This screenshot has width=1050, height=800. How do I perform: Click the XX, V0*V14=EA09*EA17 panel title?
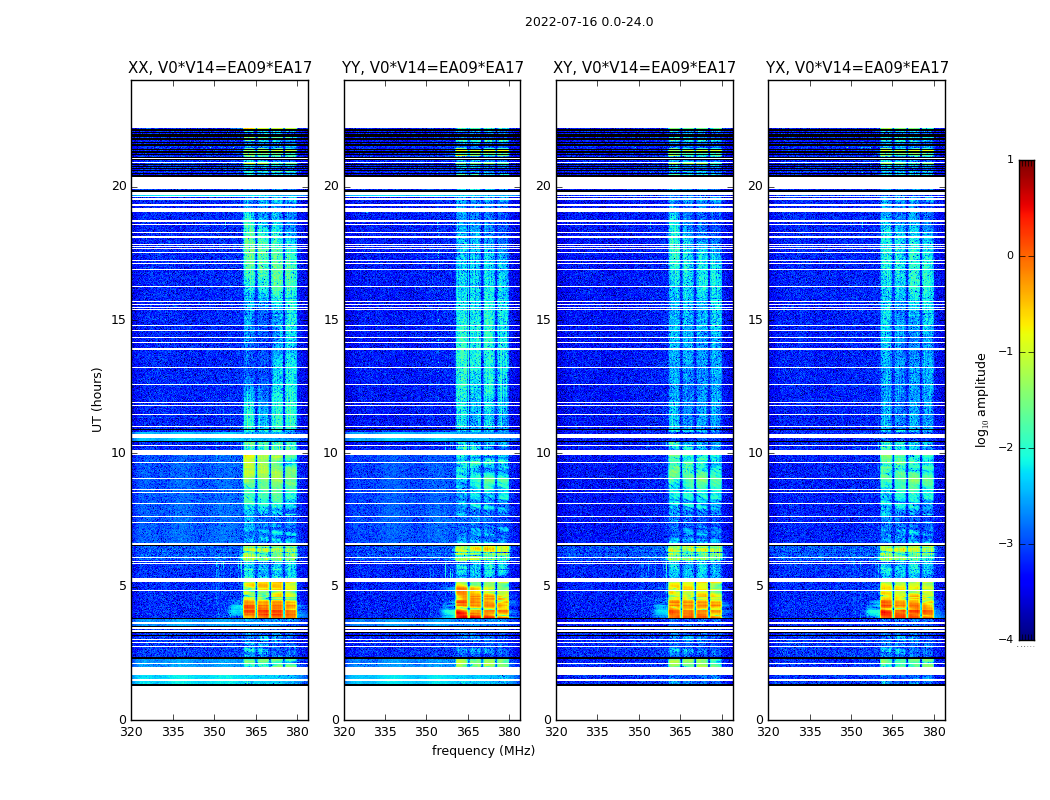pyautogui.click(x=220, y=68)
